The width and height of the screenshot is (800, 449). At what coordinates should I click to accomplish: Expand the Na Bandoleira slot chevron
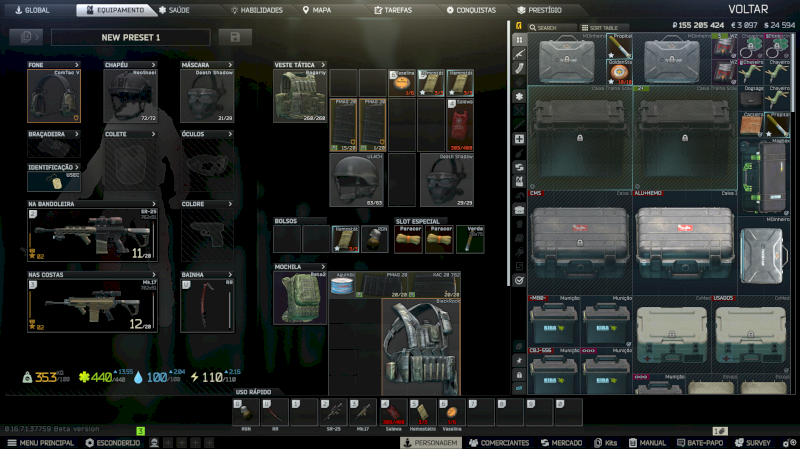pyautogui.click(x=154, y=204)
